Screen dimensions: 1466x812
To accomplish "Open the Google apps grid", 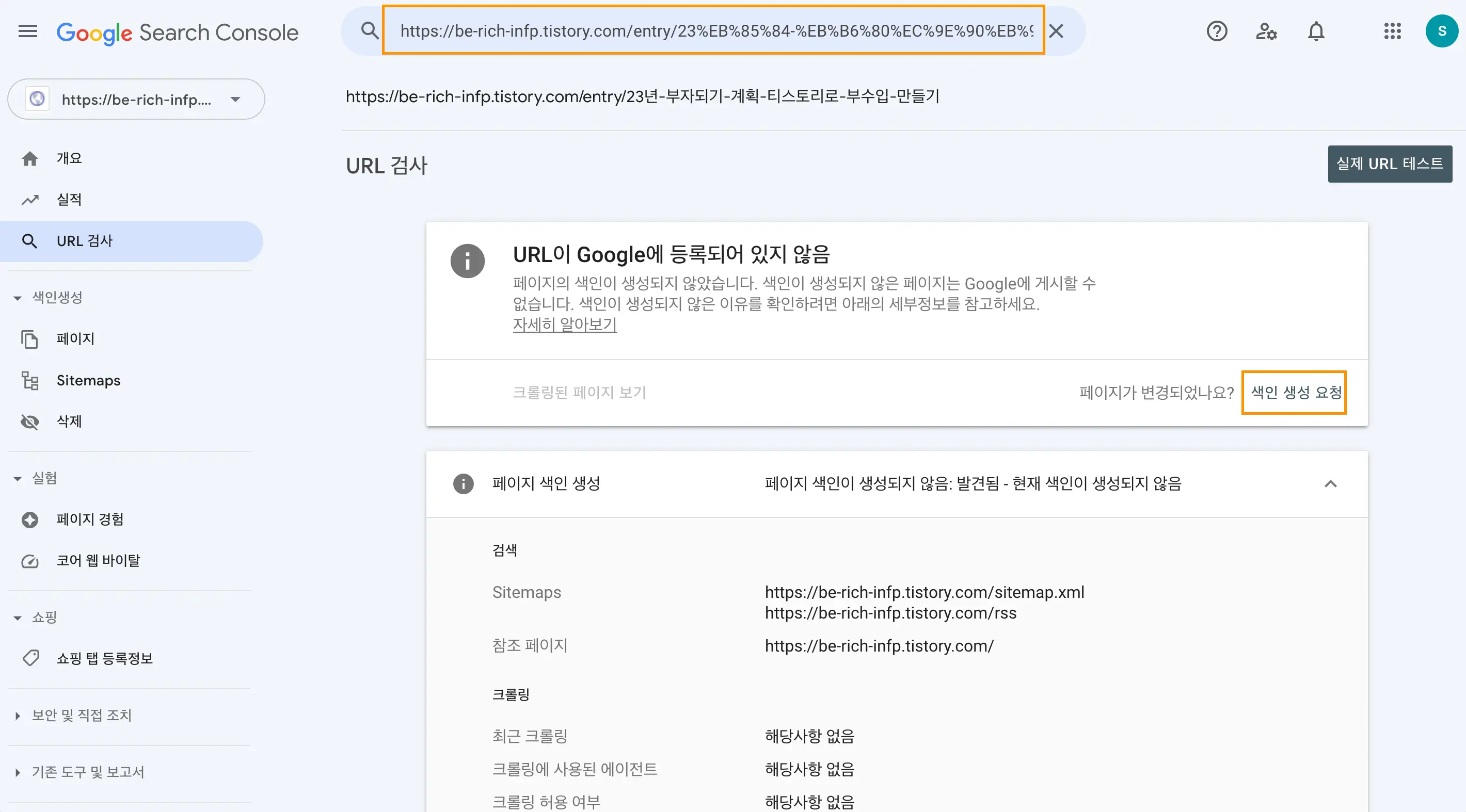I will pos(1392,31).
